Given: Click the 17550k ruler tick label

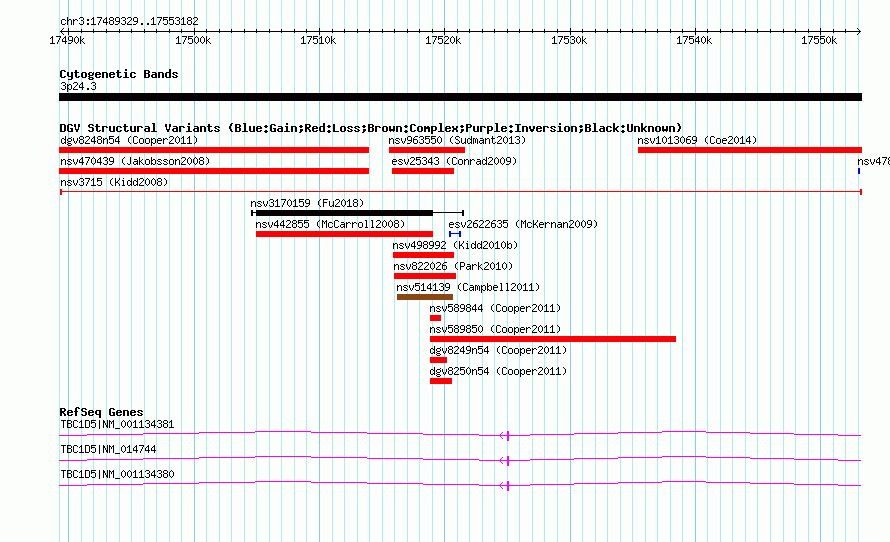Looking at the screenshot, I should coord(818,40).
